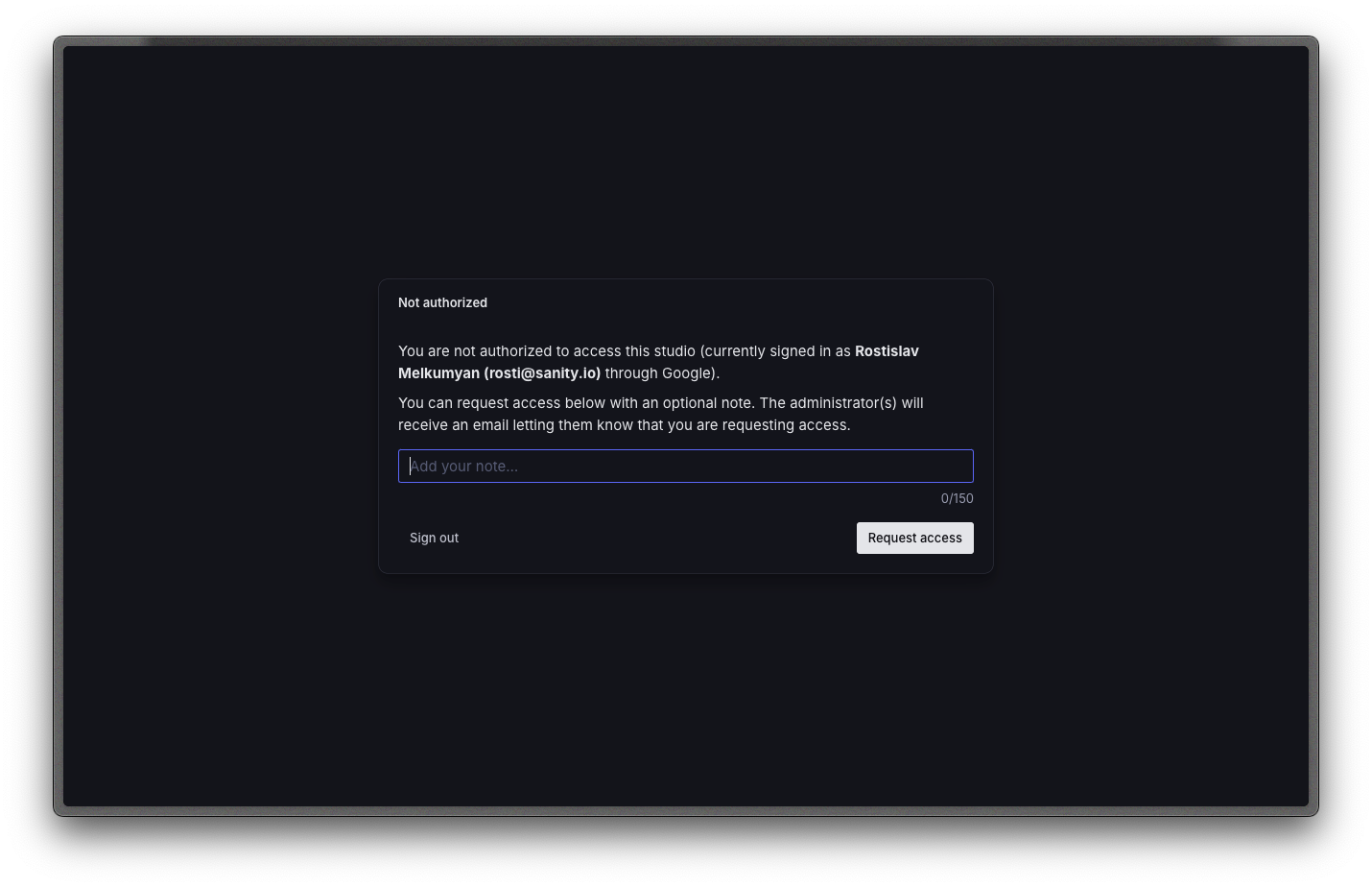1372x887 pixels.
Task: Click the Request access button
Action: (914, 538)
